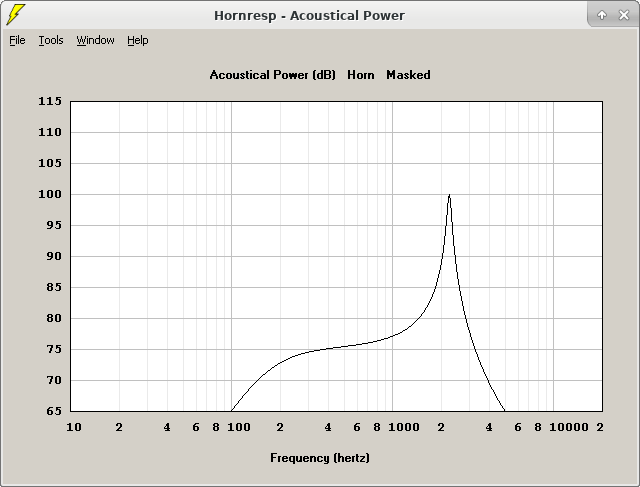
Task: Click the 90 dB y-axis label
Action: (54, 256)
